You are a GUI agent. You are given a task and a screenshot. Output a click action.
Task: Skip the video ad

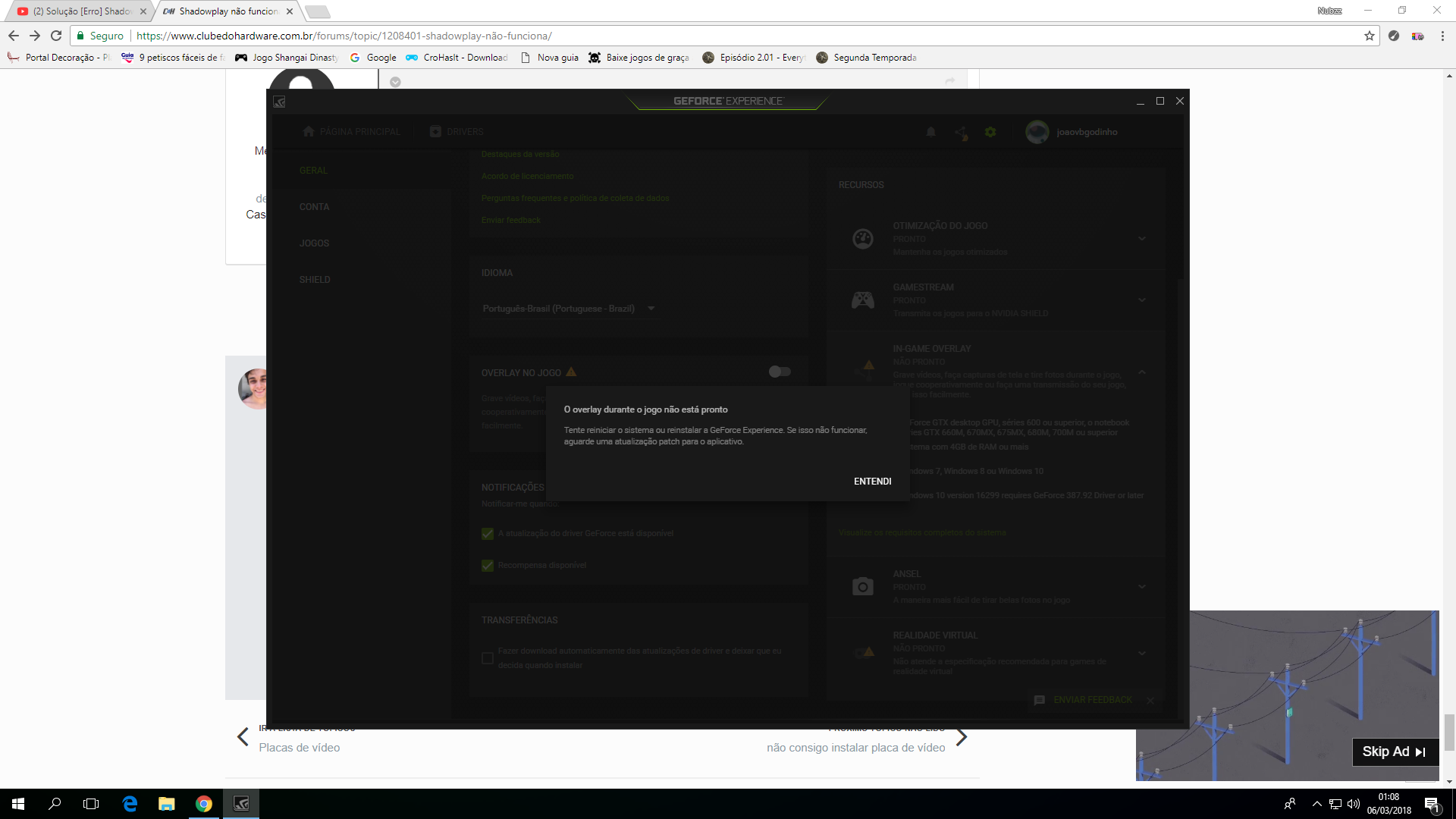pos(1394,752)
